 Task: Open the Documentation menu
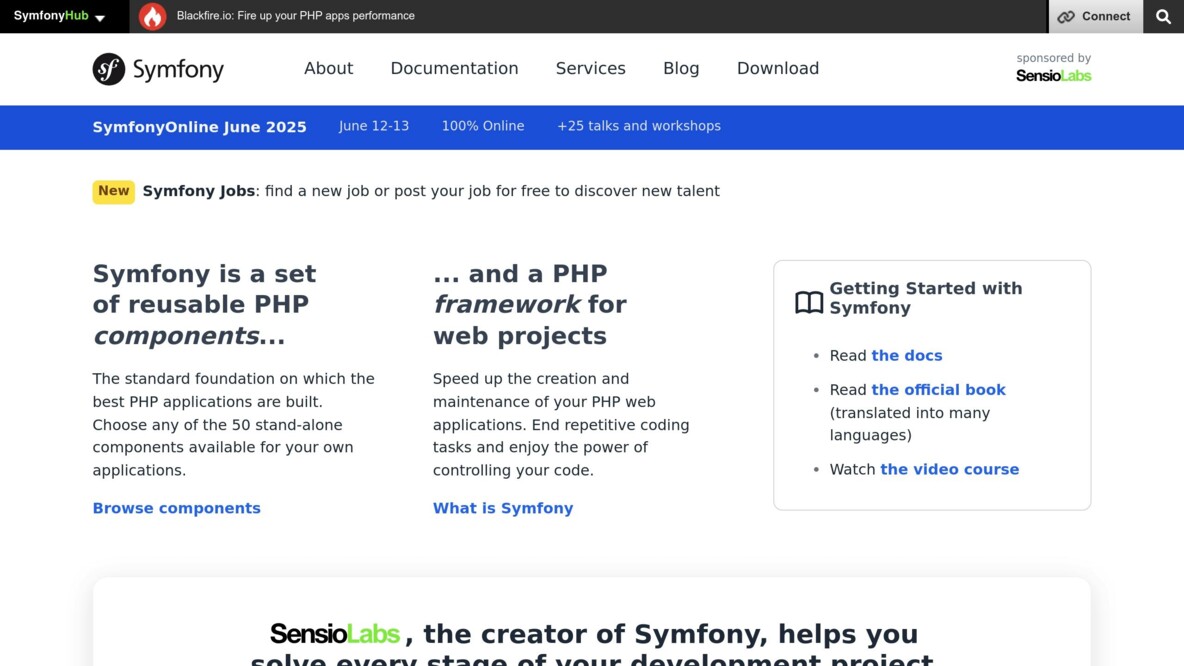click(x=455, y=68)
